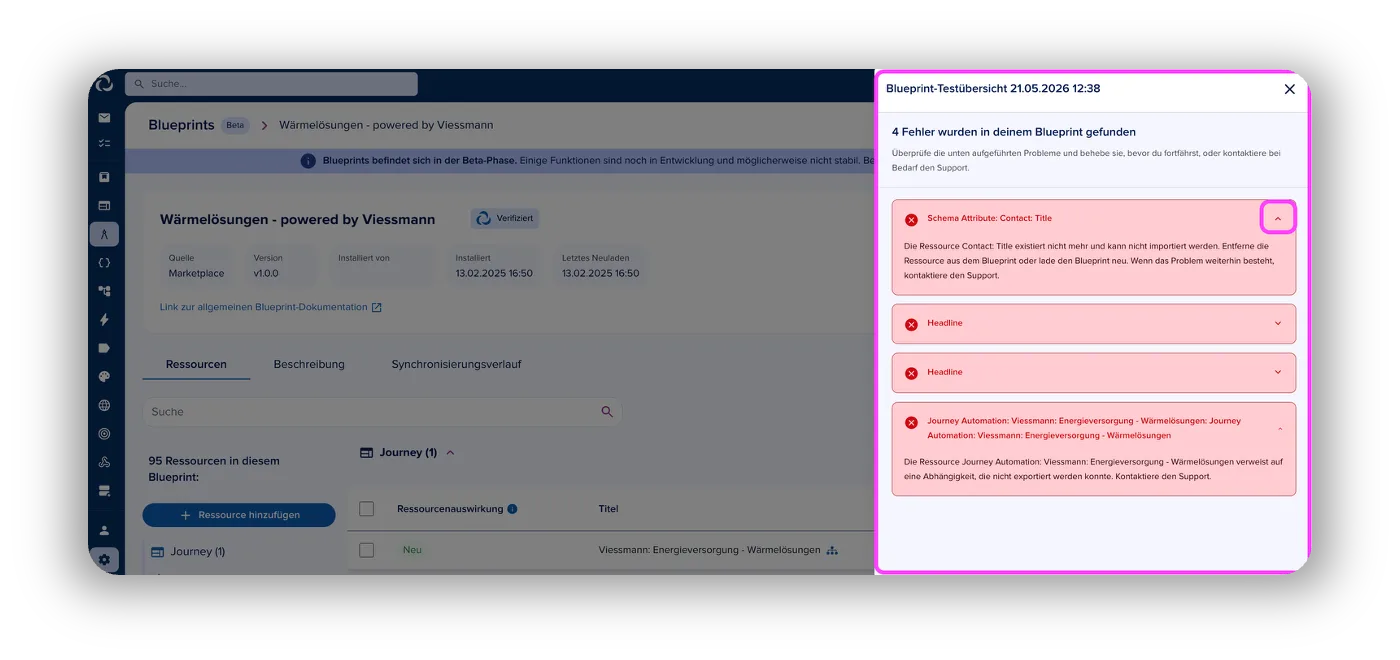Switch to the Ressourcen tab
The width and height of the screenshot is (1400, 660).
click(x=196, y=364)
